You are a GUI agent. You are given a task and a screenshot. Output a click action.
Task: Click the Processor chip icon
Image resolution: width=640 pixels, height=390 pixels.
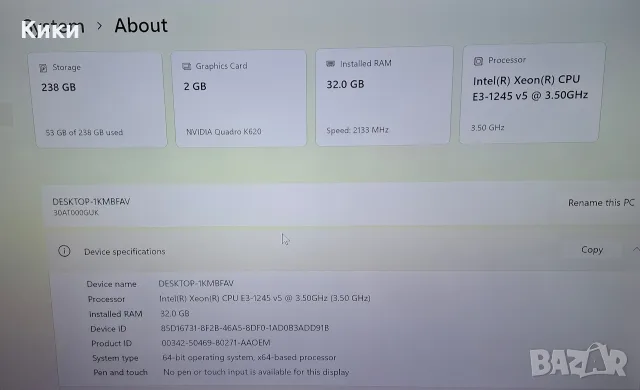(x=478, y=61)
